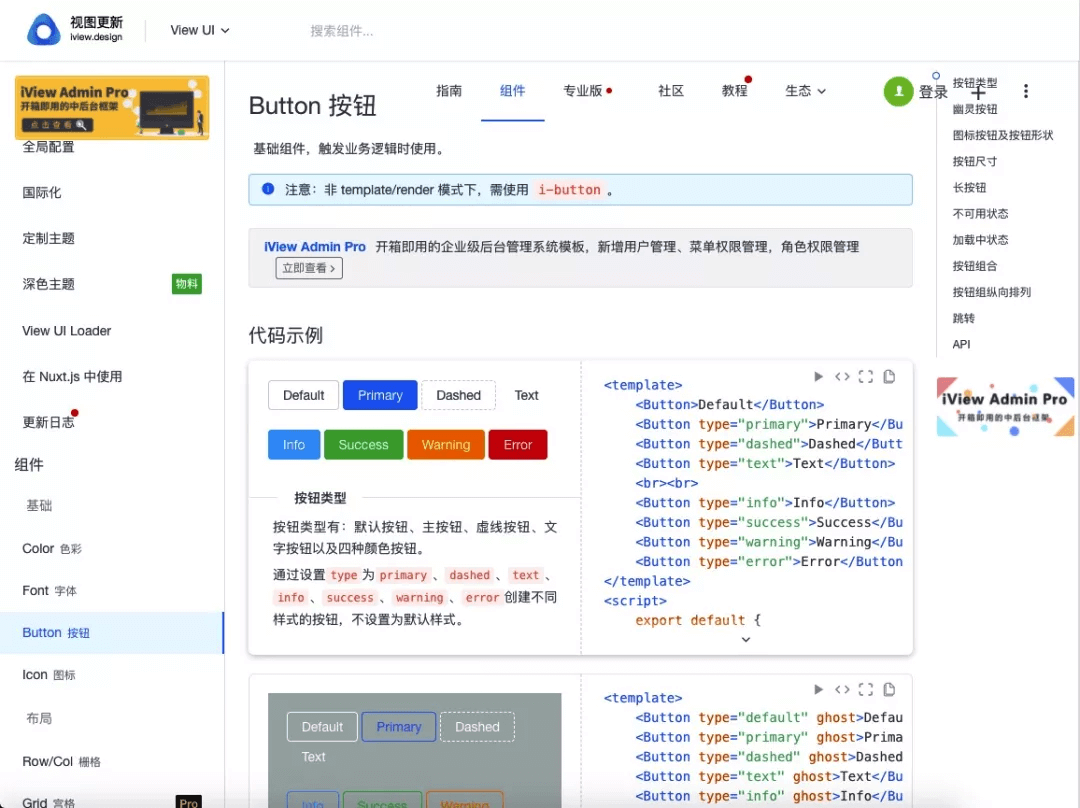Jump to 按钮组纵向排列 anchor
This screenshot has width=1080, height=808.
coord(992,292)
